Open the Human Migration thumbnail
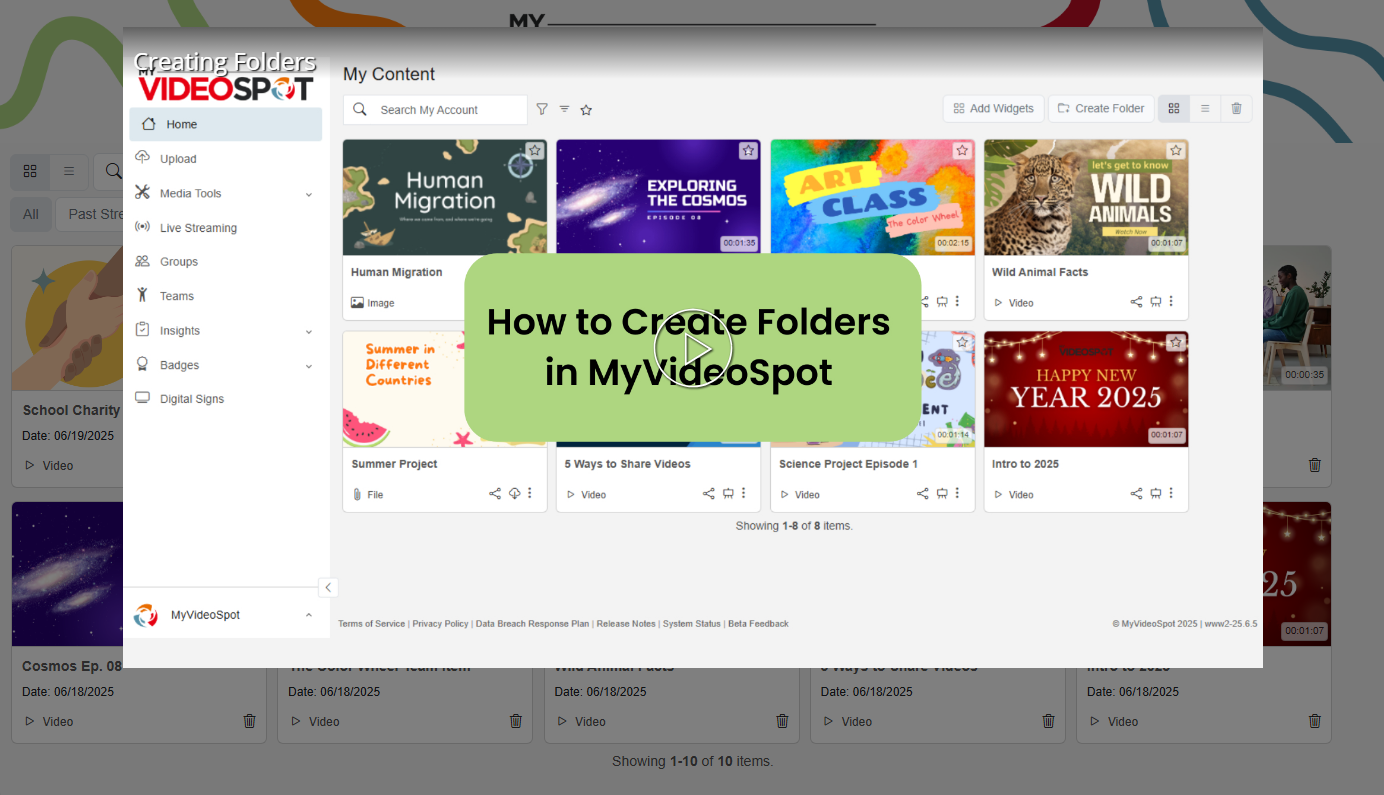The height and width of the screenshot is (795, 1384). 445,197
